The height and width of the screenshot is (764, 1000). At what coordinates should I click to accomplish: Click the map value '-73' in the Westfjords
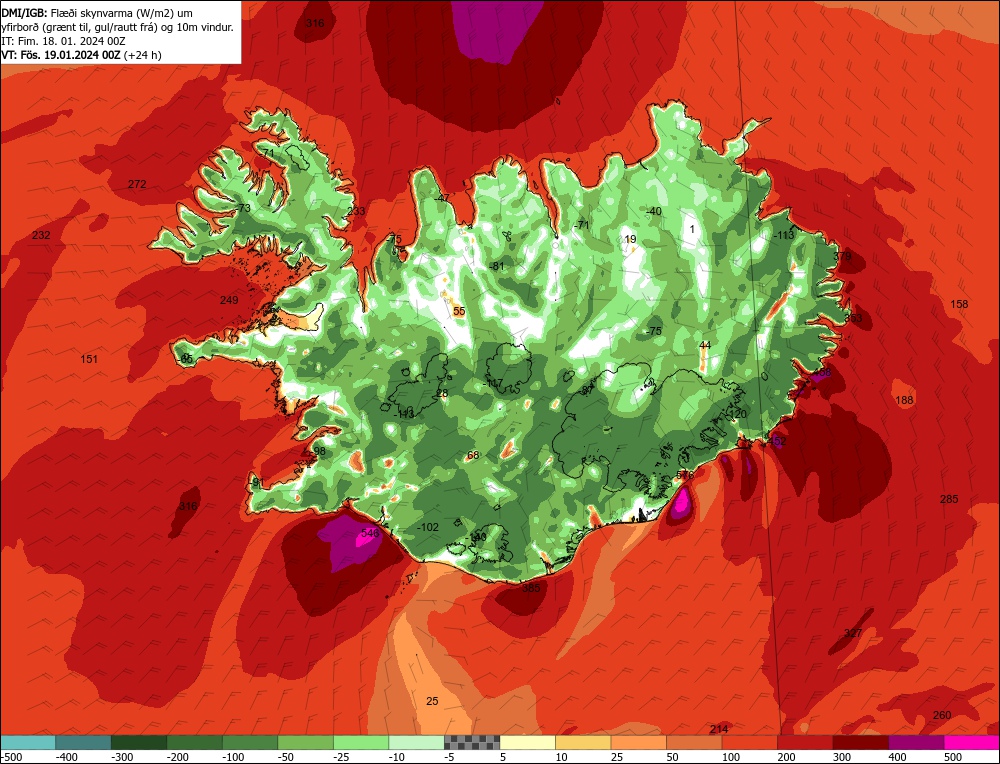coord(243,209)
